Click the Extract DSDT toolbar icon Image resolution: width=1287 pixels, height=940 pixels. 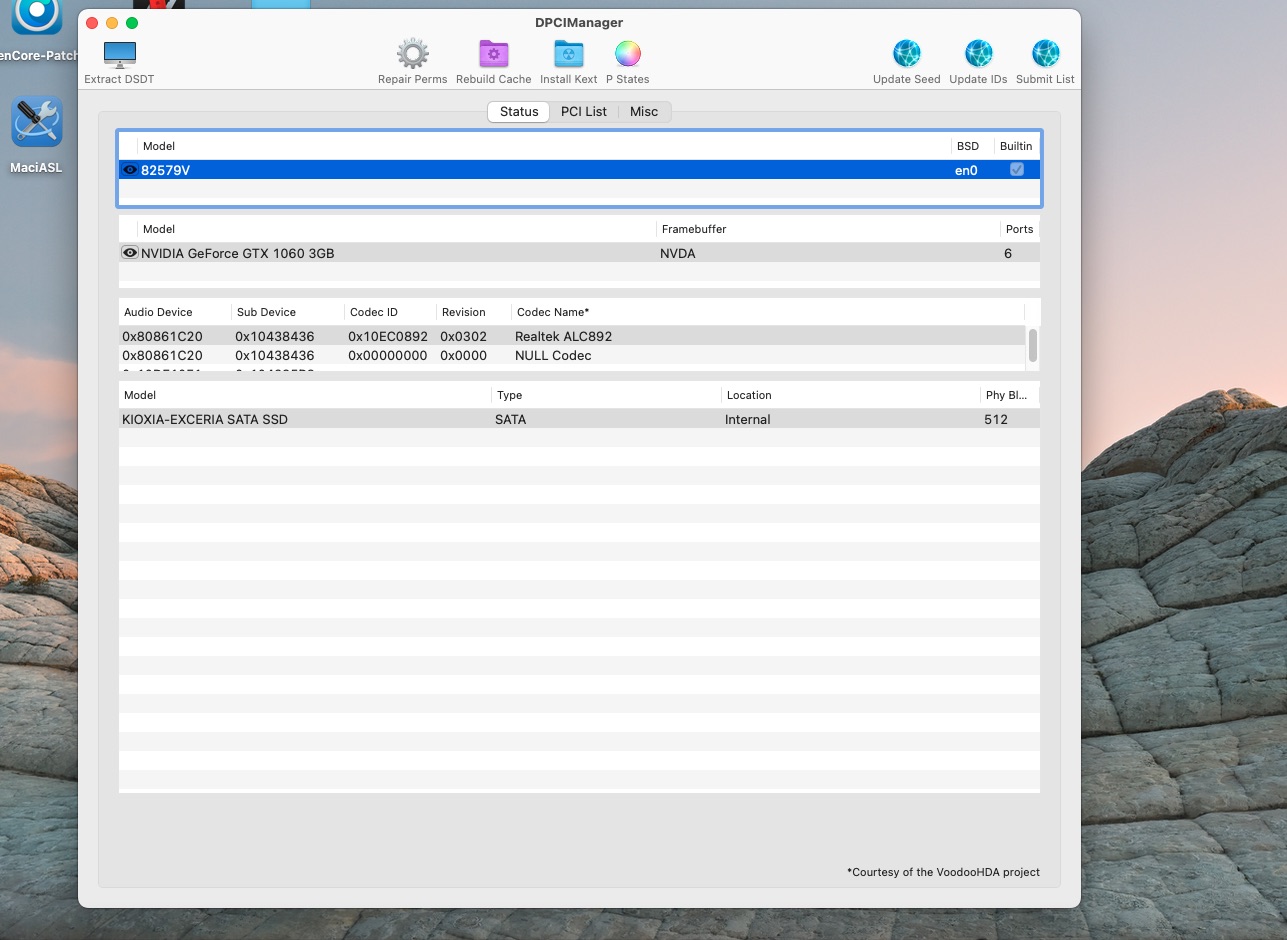click(x=119, y=55)
